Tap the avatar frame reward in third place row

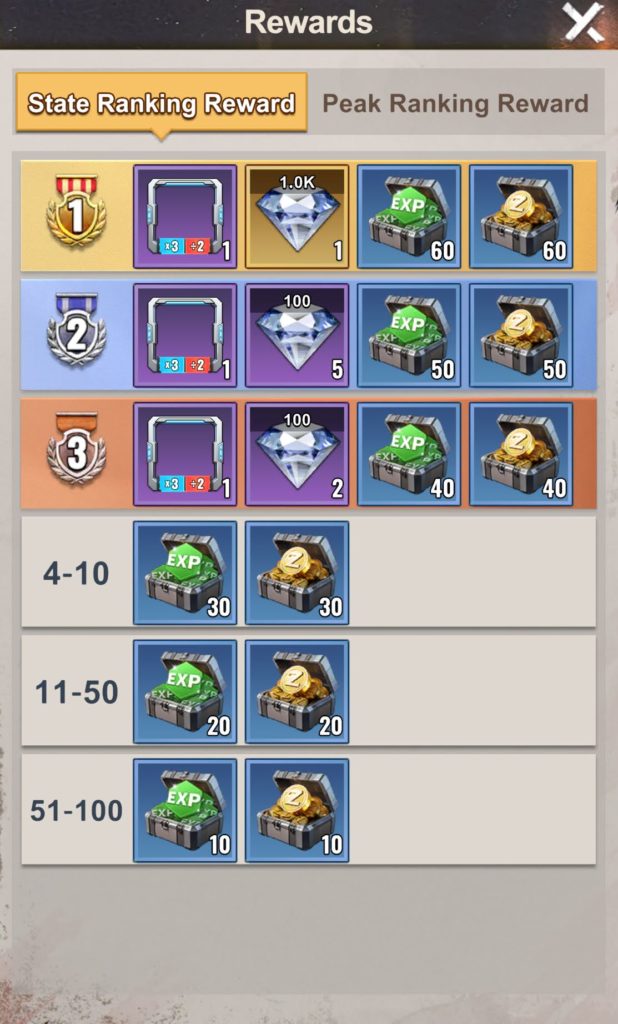(x=185, y=454)
